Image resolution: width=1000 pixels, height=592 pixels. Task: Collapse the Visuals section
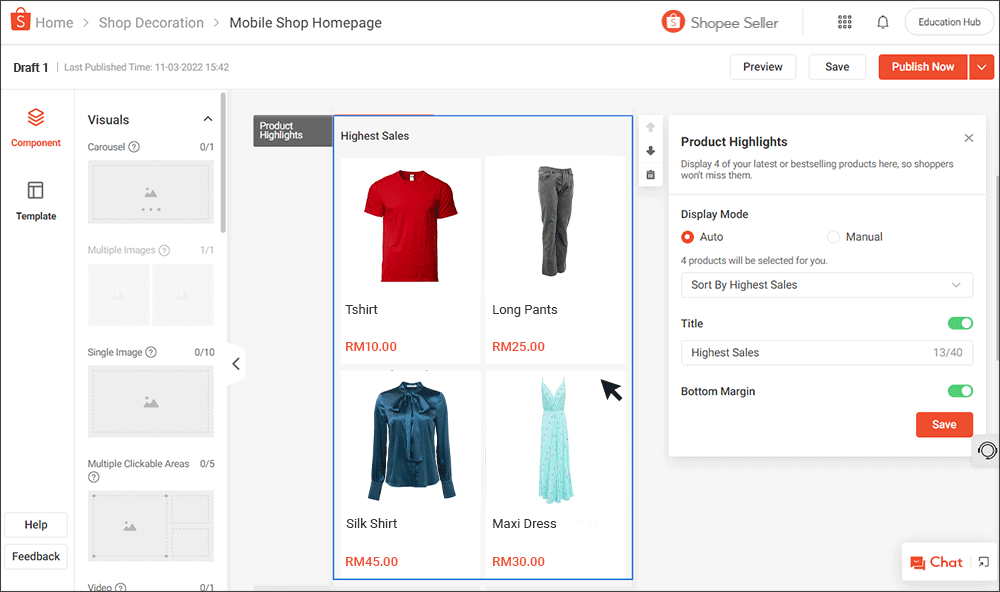click(x=207, y=118)
